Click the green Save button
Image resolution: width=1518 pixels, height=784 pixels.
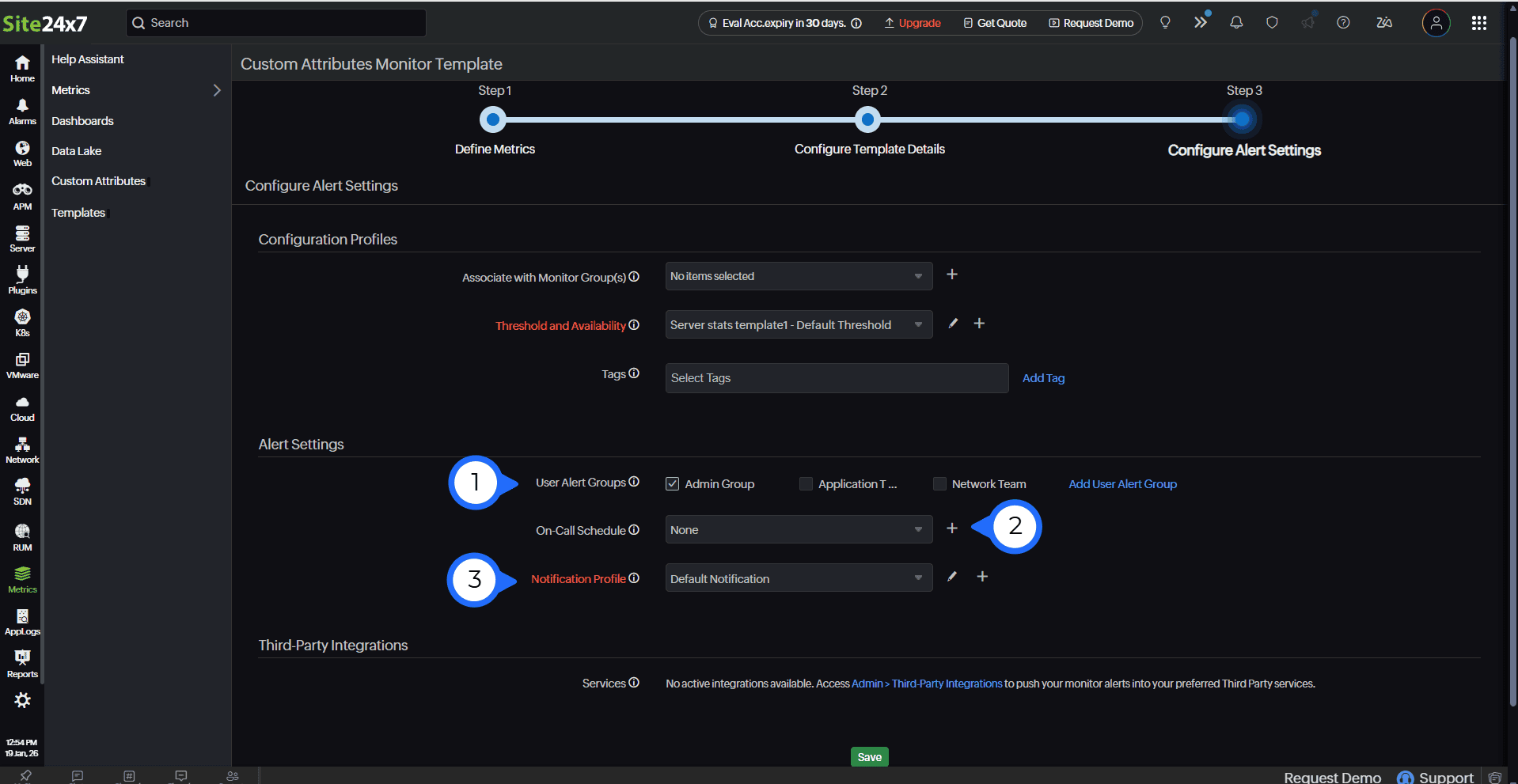[x=869, y=757]
